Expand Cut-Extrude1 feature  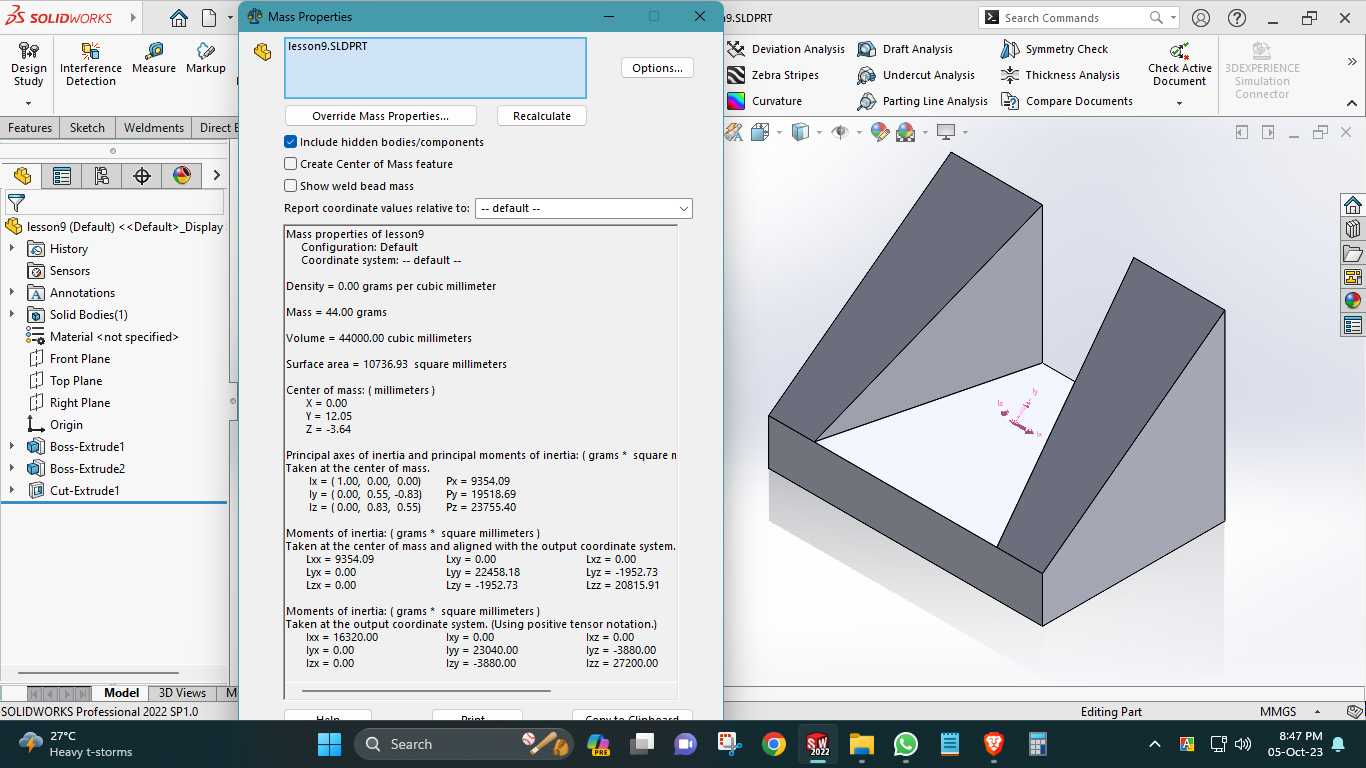12,491
